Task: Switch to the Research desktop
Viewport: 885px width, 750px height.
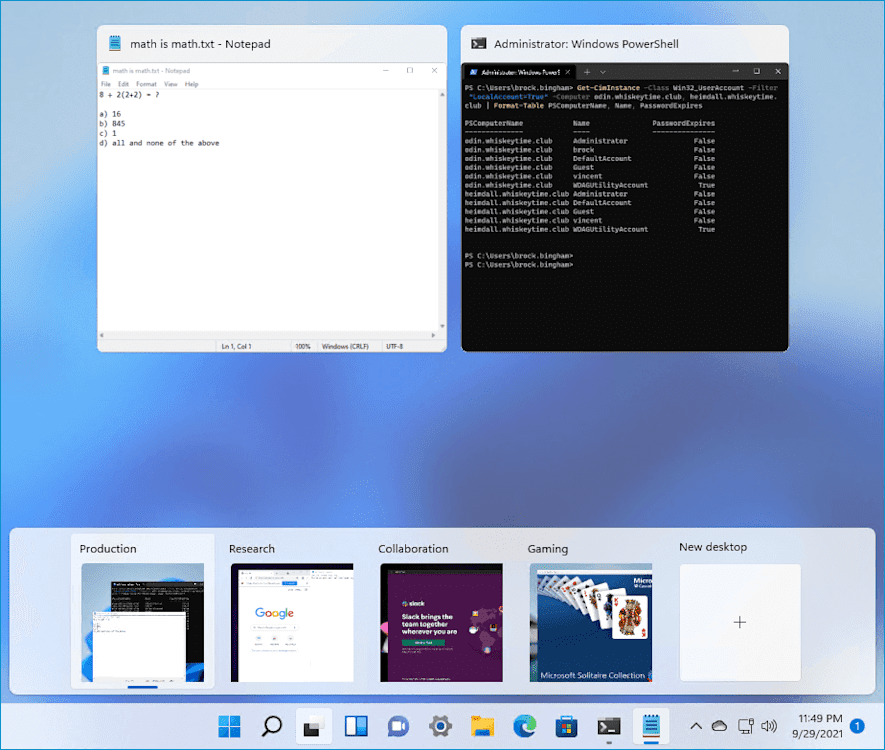Action: pyautogui.click(x=291, y=622)
